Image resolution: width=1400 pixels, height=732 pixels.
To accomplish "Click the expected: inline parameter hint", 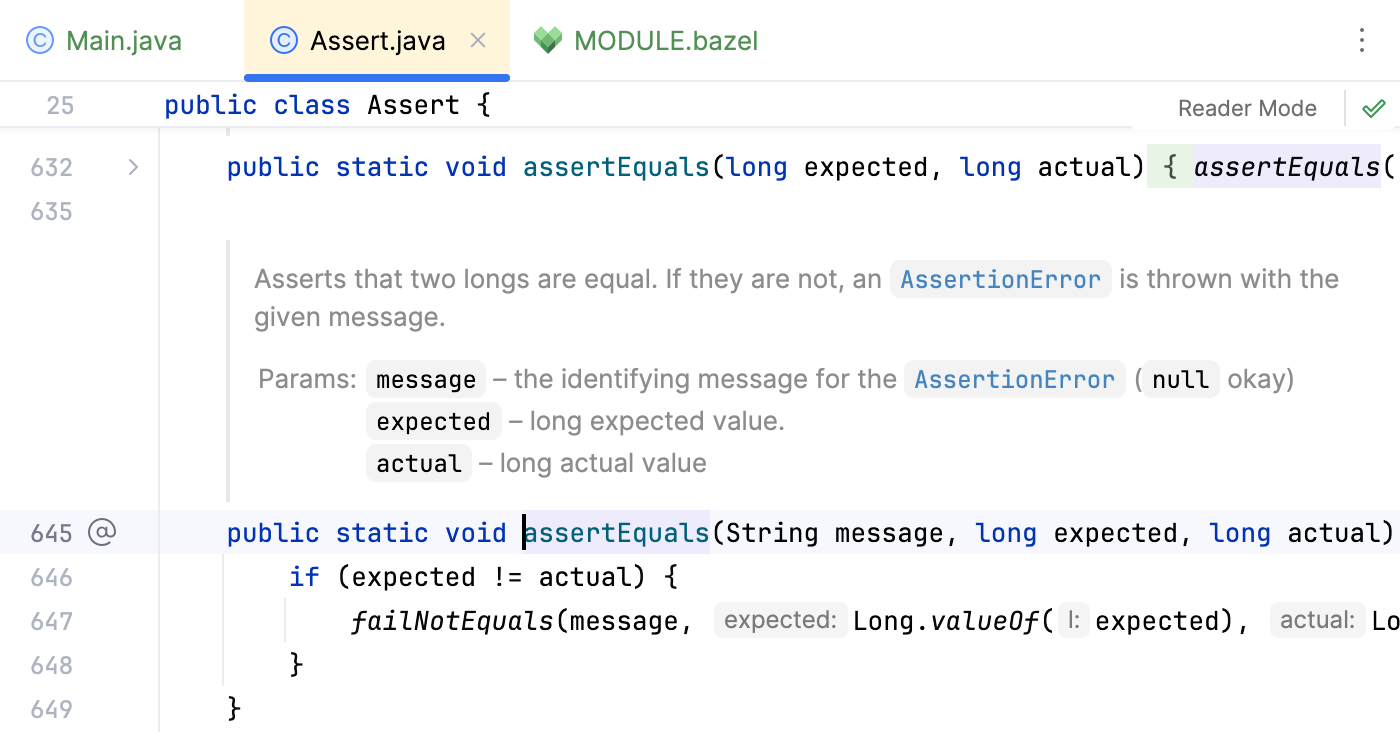I will 780,619.
